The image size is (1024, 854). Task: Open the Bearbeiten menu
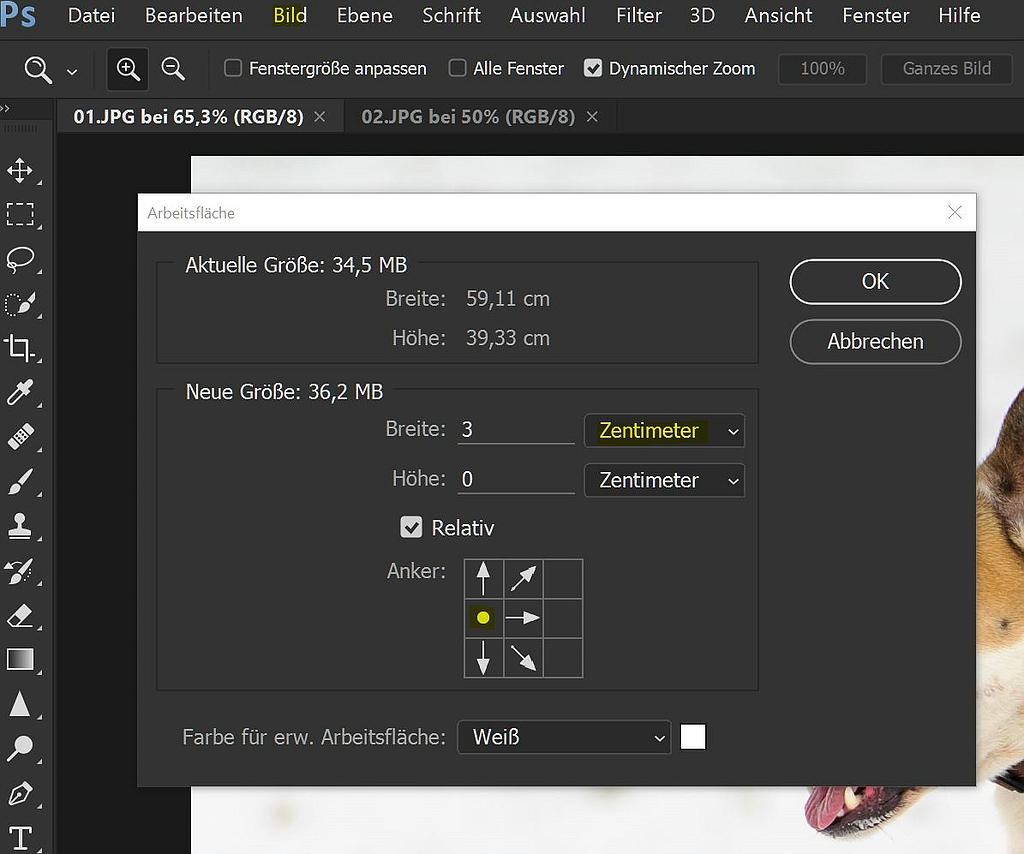[x=194, y=15]
